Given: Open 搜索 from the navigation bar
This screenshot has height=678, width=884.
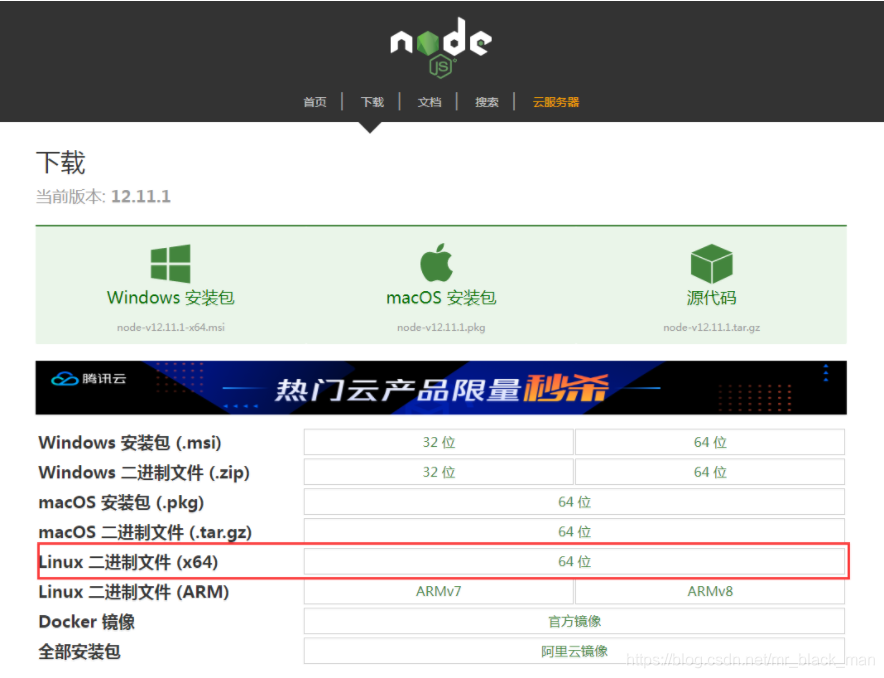Looking at the screenshot, I should (x=487, y=101).
